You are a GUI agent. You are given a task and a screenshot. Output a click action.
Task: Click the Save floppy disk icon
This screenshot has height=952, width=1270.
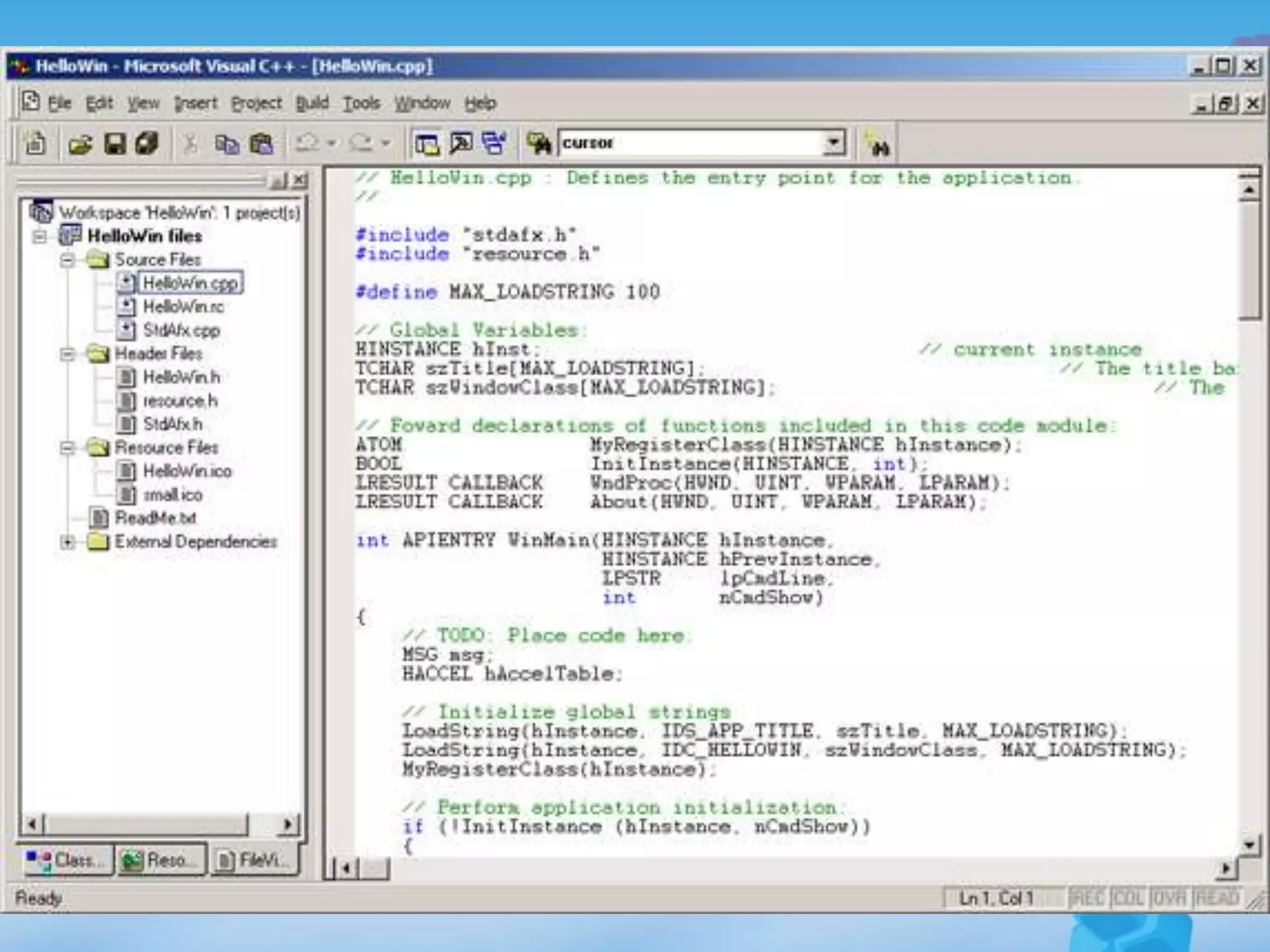tap(115, 144)
